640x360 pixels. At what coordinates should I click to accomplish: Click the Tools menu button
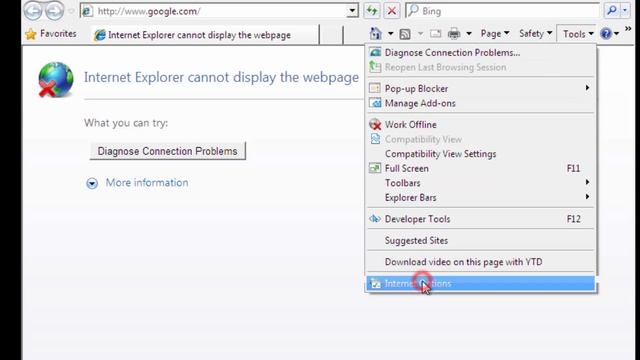pos(578,34)
